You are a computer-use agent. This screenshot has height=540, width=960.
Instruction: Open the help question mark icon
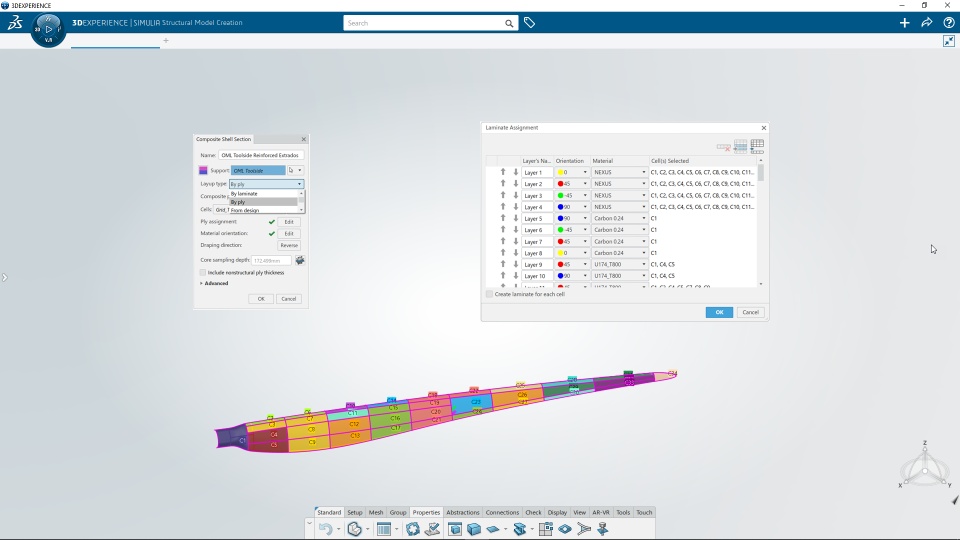tap(949, 23)
